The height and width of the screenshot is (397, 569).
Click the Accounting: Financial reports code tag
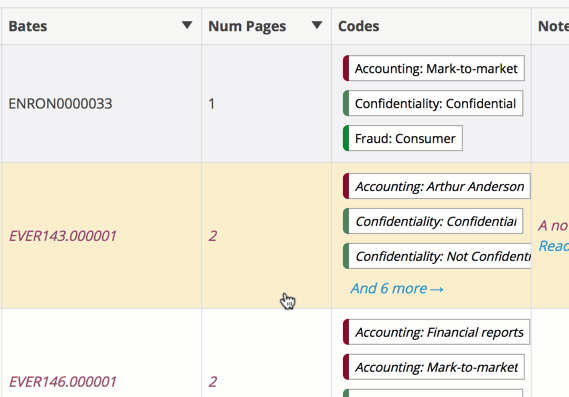tap(436, 332)
